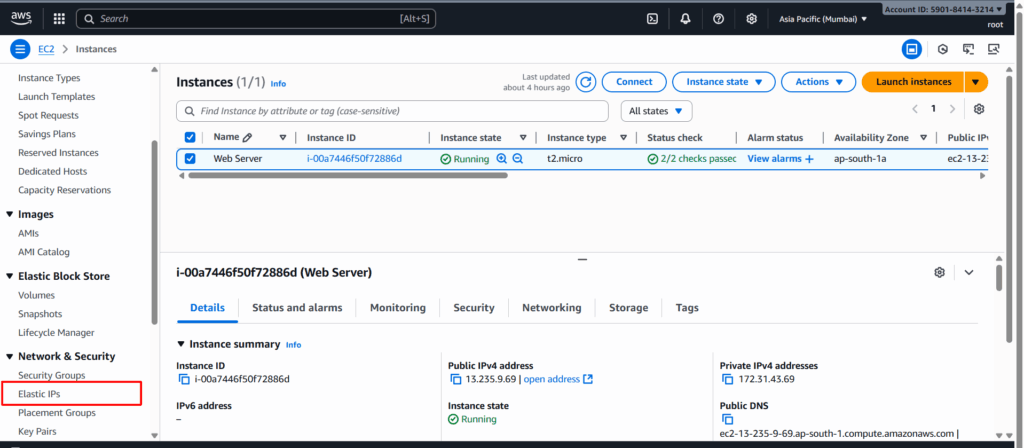The width and height of the screenshot is (1024, 448).
Task: Copy the Instance ID in summary
Action: 184,379
